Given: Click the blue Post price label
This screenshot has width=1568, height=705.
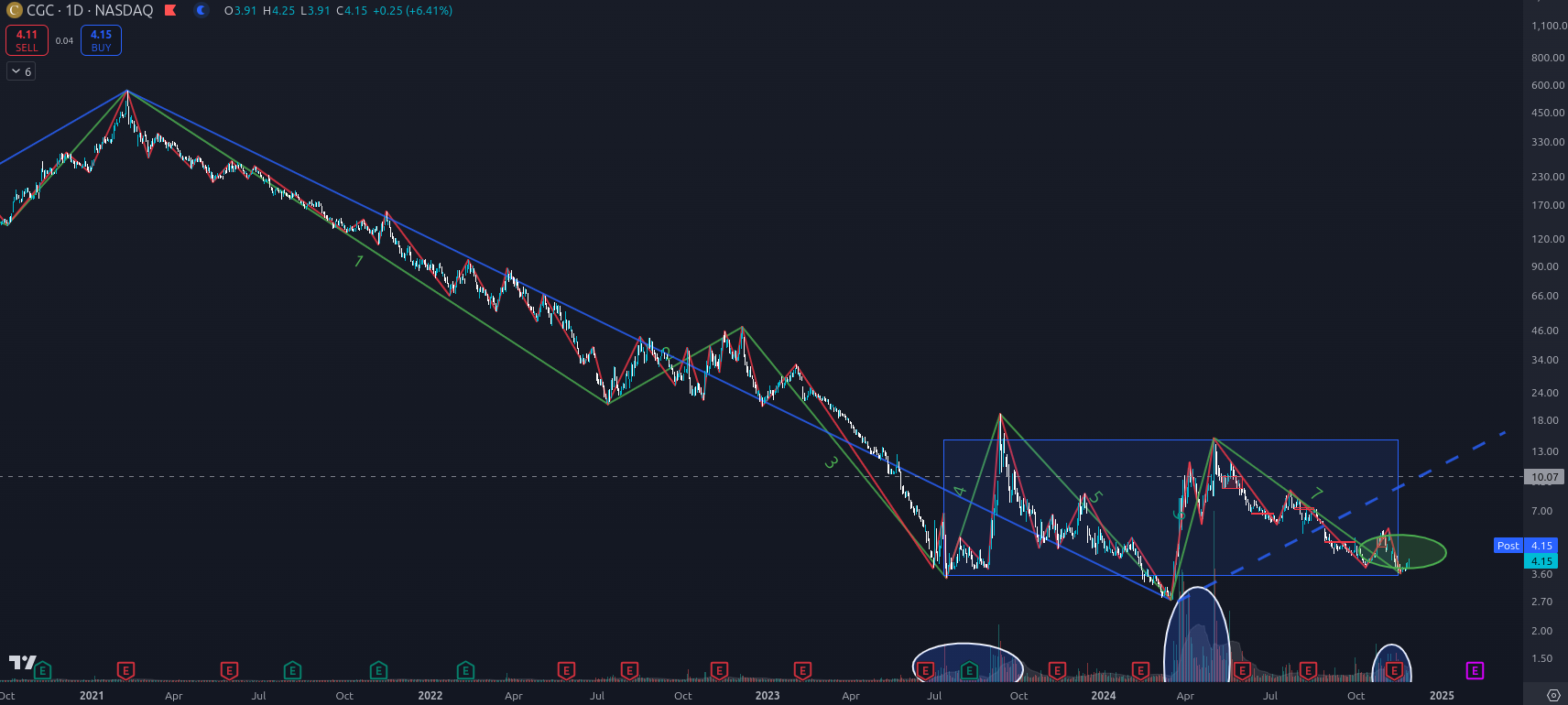Looking at the screenshot, I should (1508, 546).
